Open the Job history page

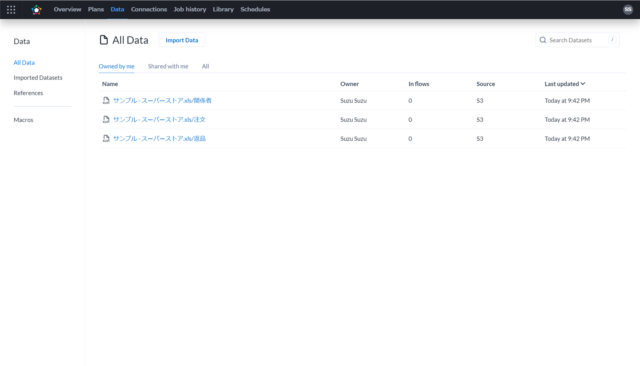[190, 9]
